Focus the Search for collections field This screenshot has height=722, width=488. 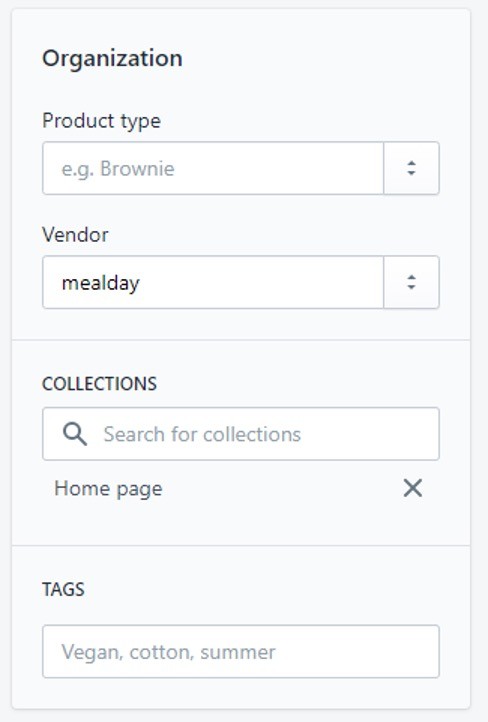click(x=241, y=434)
